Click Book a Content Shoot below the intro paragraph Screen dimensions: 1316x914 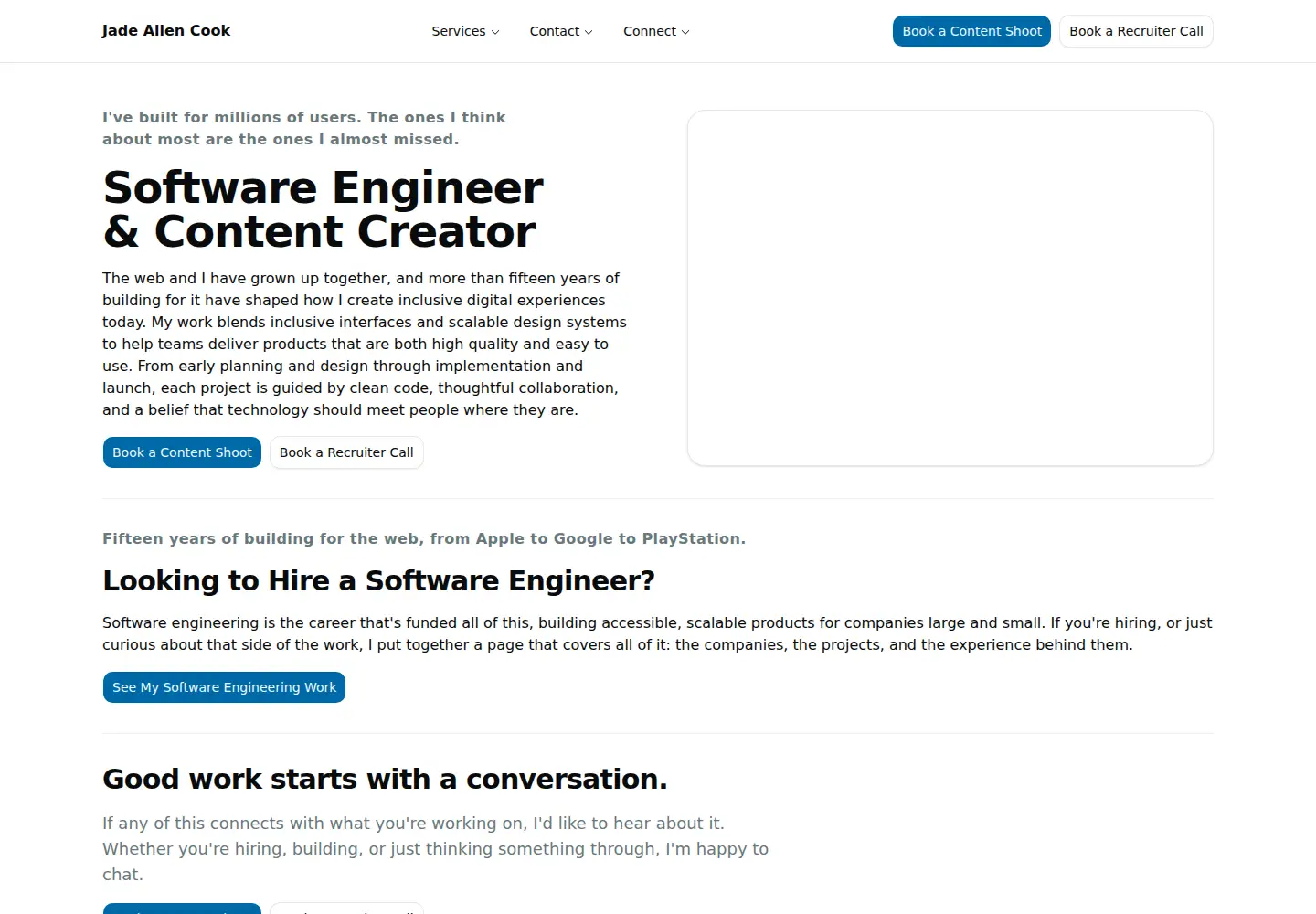click(182, 452)
